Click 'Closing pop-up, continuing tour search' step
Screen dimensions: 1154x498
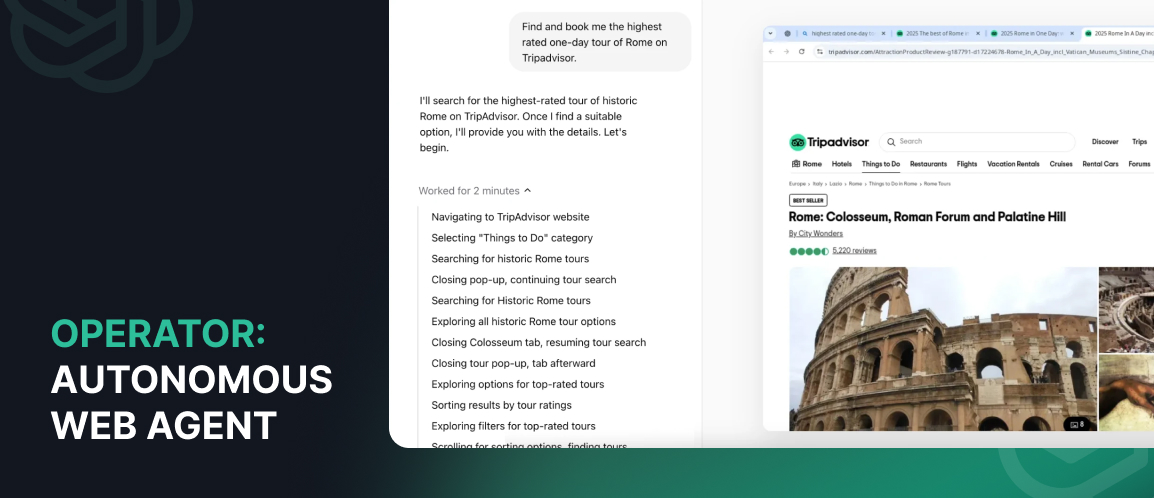pyautogui.click(x=524, y=280)
